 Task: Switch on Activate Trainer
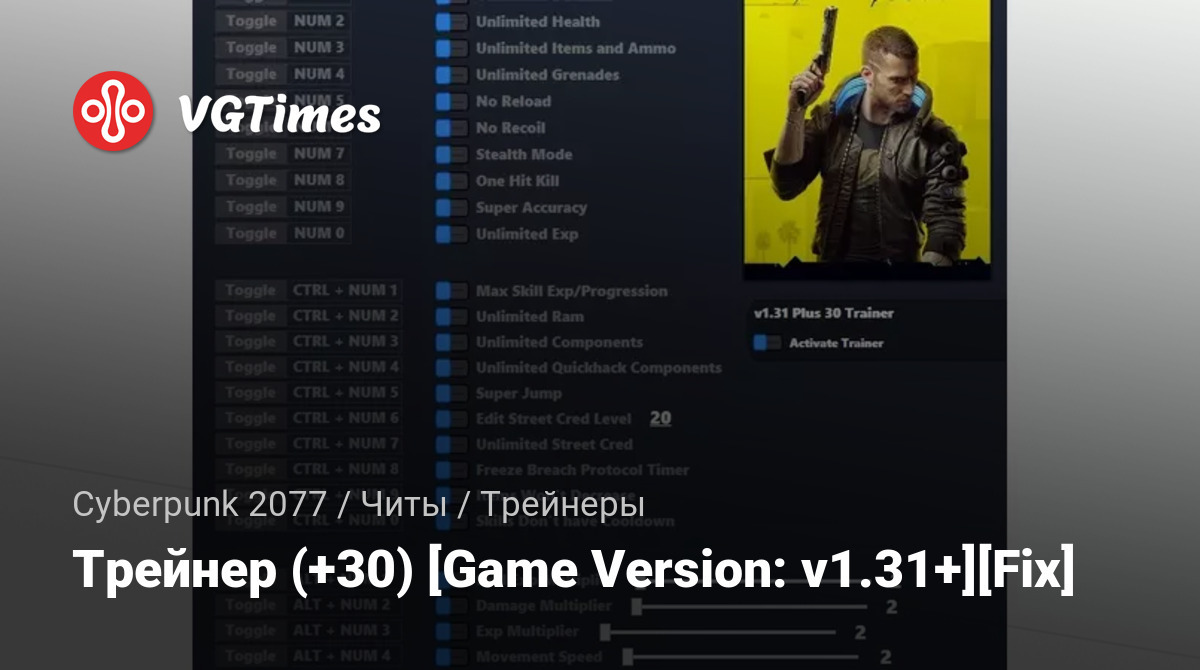pos(768,343)
